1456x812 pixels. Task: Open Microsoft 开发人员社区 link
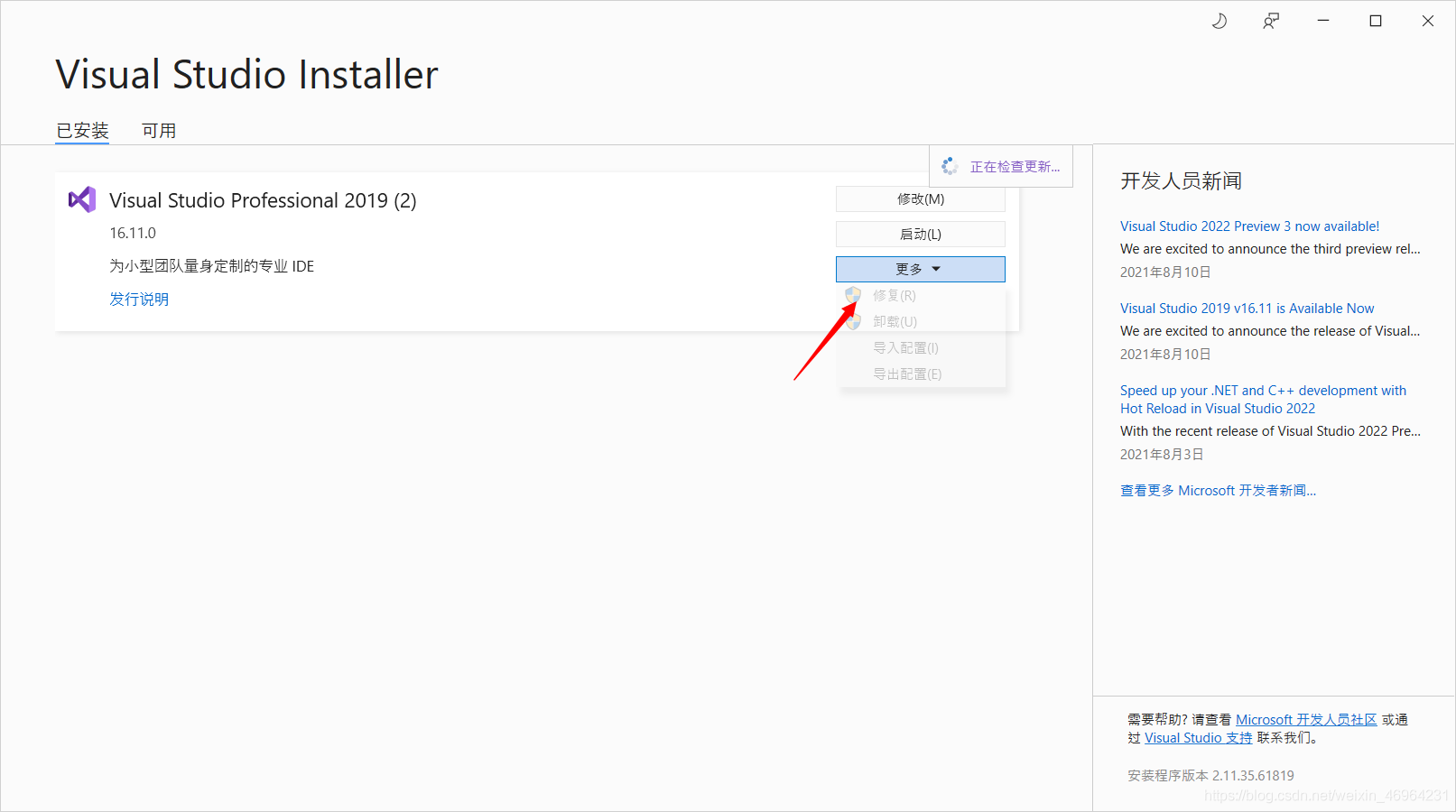pyautogui.click(x=1306, y=719)
